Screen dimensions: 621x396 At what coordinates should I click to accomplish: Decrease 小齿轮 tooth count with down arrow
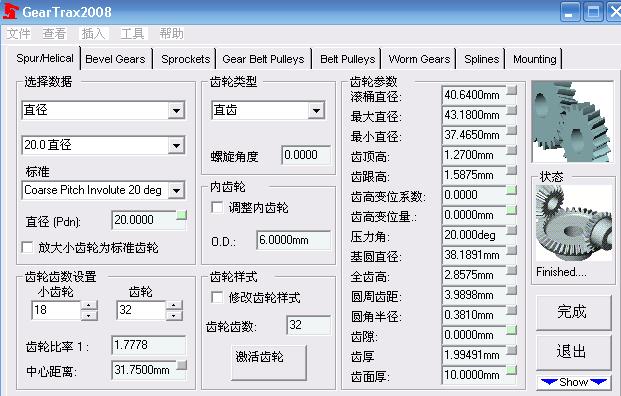pyautogui.click(x=89, y=315)
